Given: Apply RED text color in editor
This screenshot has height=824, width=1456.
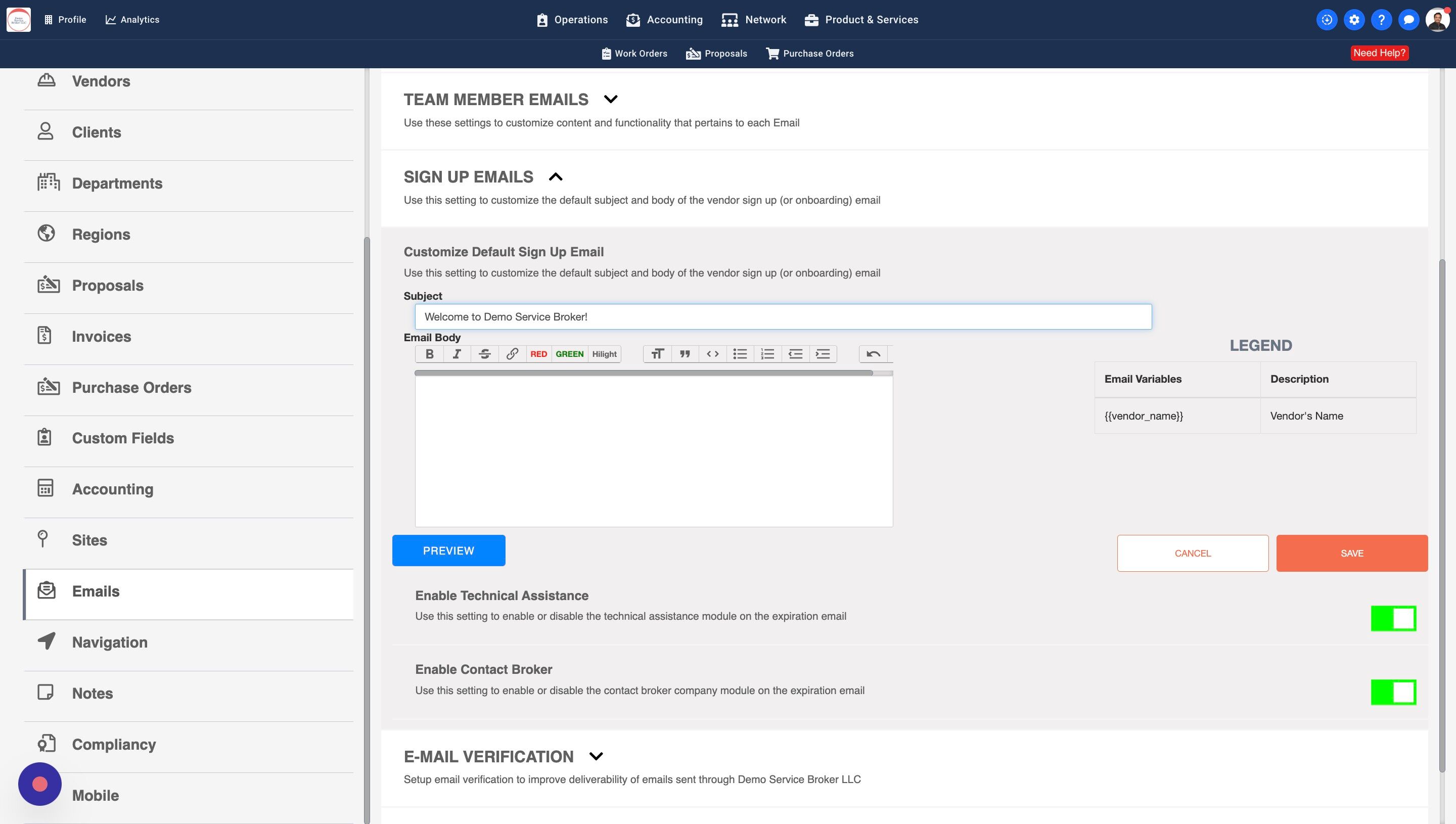Looking at the screenshot, I should (538, 354).
